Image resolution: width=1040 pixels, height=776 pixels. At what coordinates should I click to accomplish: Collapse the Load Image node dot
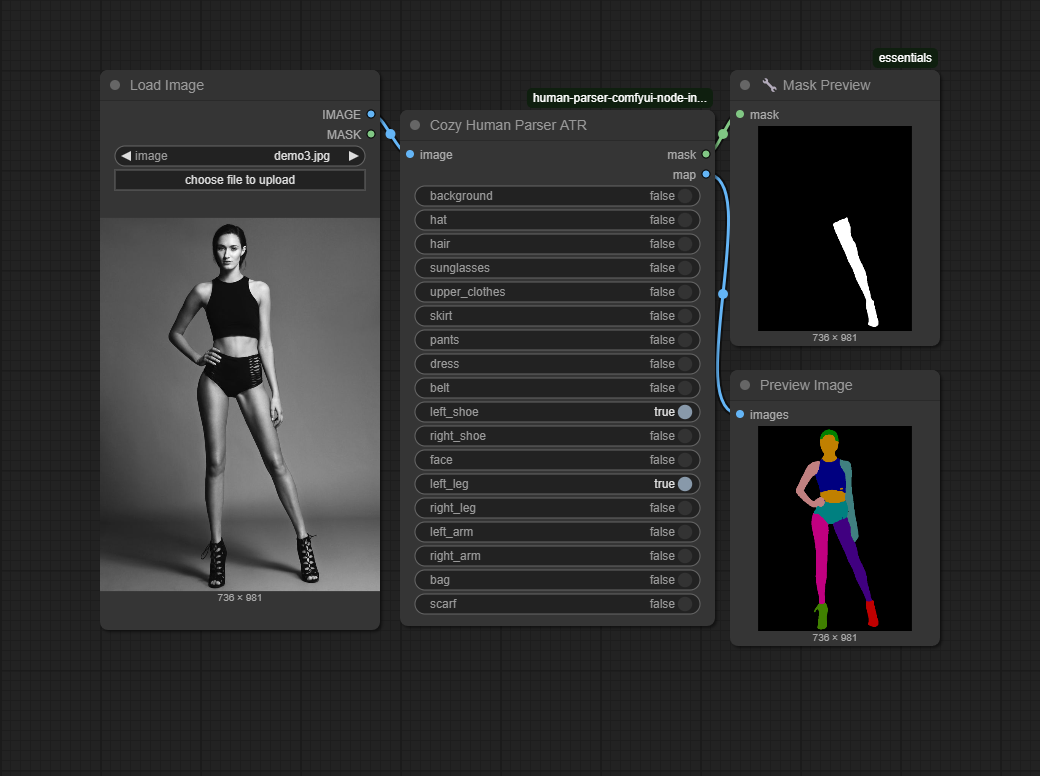(x=115, y=85)
